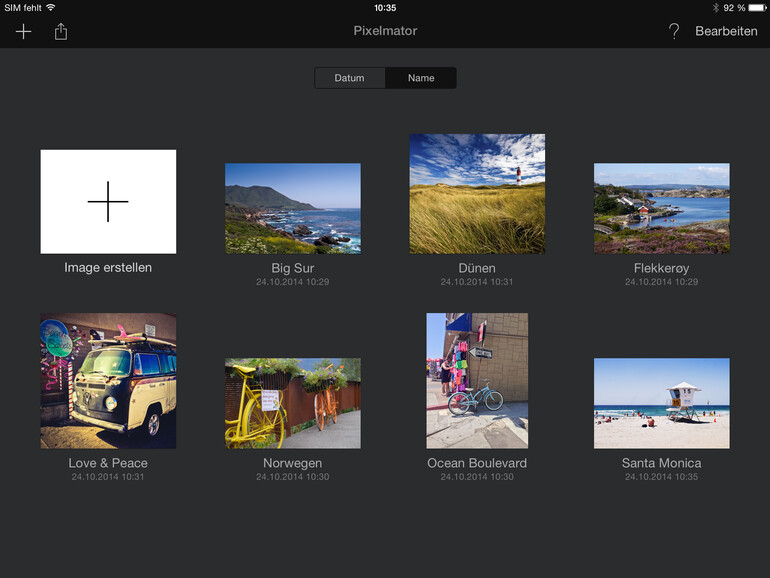Open help via the question mark icon
Image resolution: width=770 pixels, height=578 pixels.
674,31
